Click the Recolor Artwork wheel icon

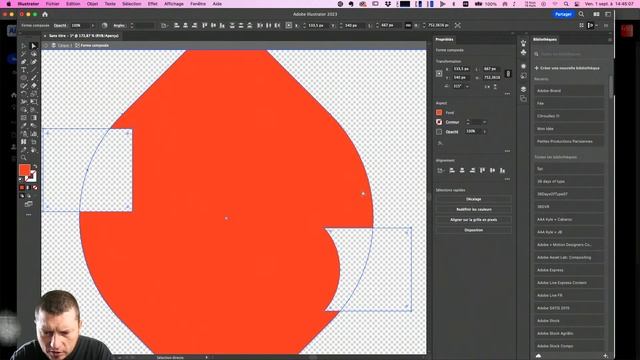[x=104, y=25]
